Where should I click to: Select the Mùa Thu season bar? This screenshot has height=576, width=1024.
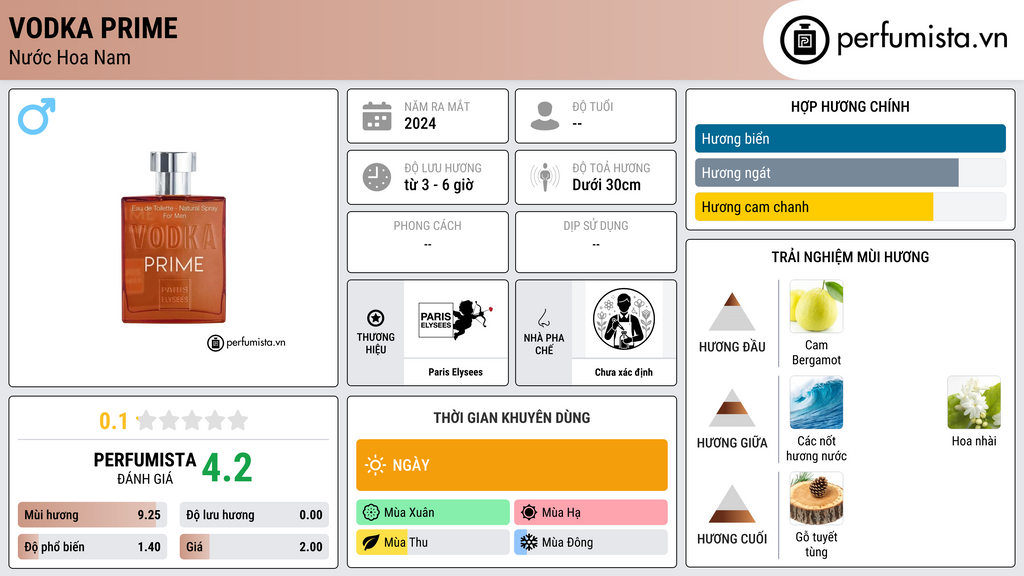[433, 542]
